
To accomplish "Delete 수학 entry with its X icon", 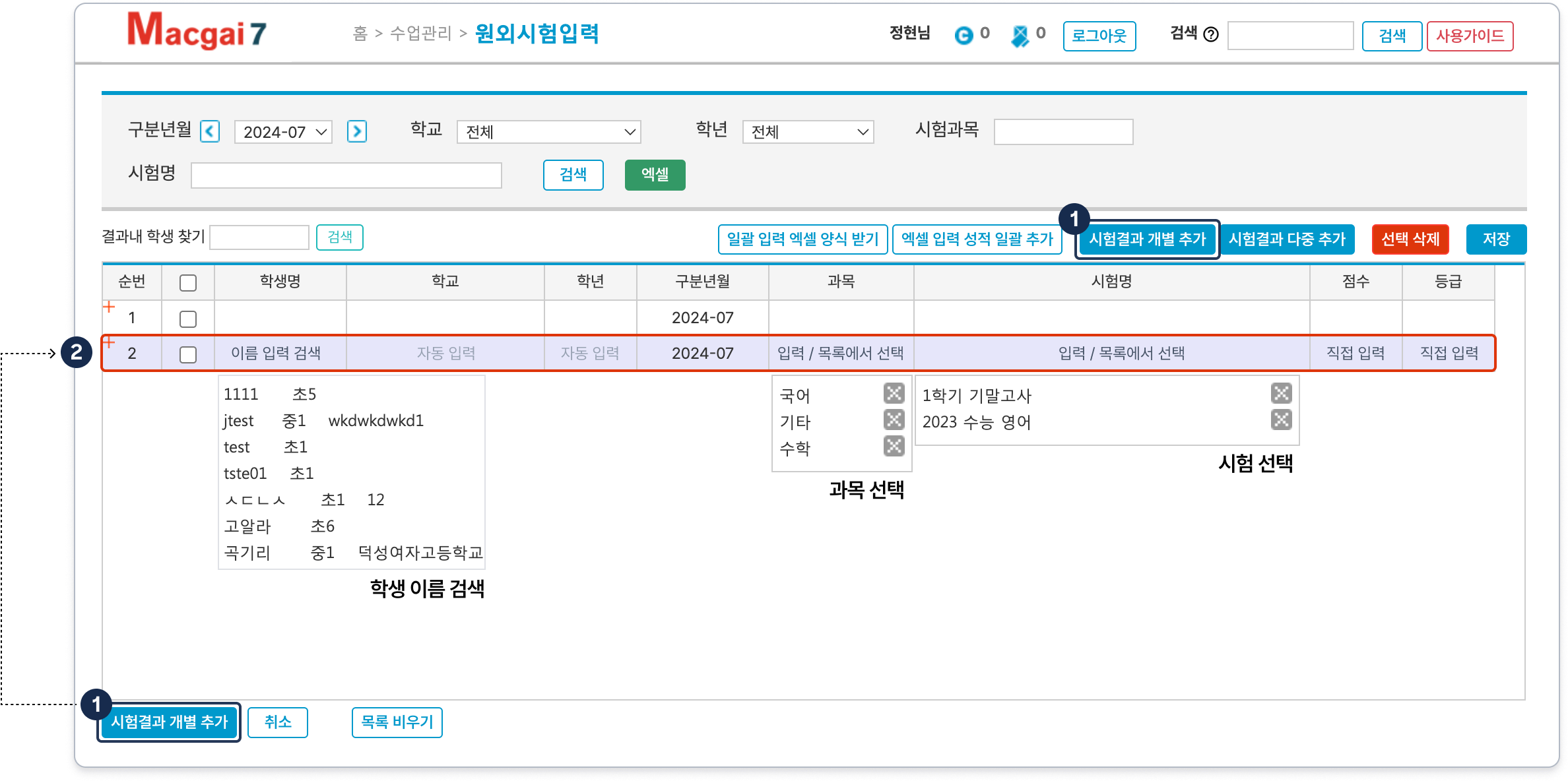I will pos(894,447).
